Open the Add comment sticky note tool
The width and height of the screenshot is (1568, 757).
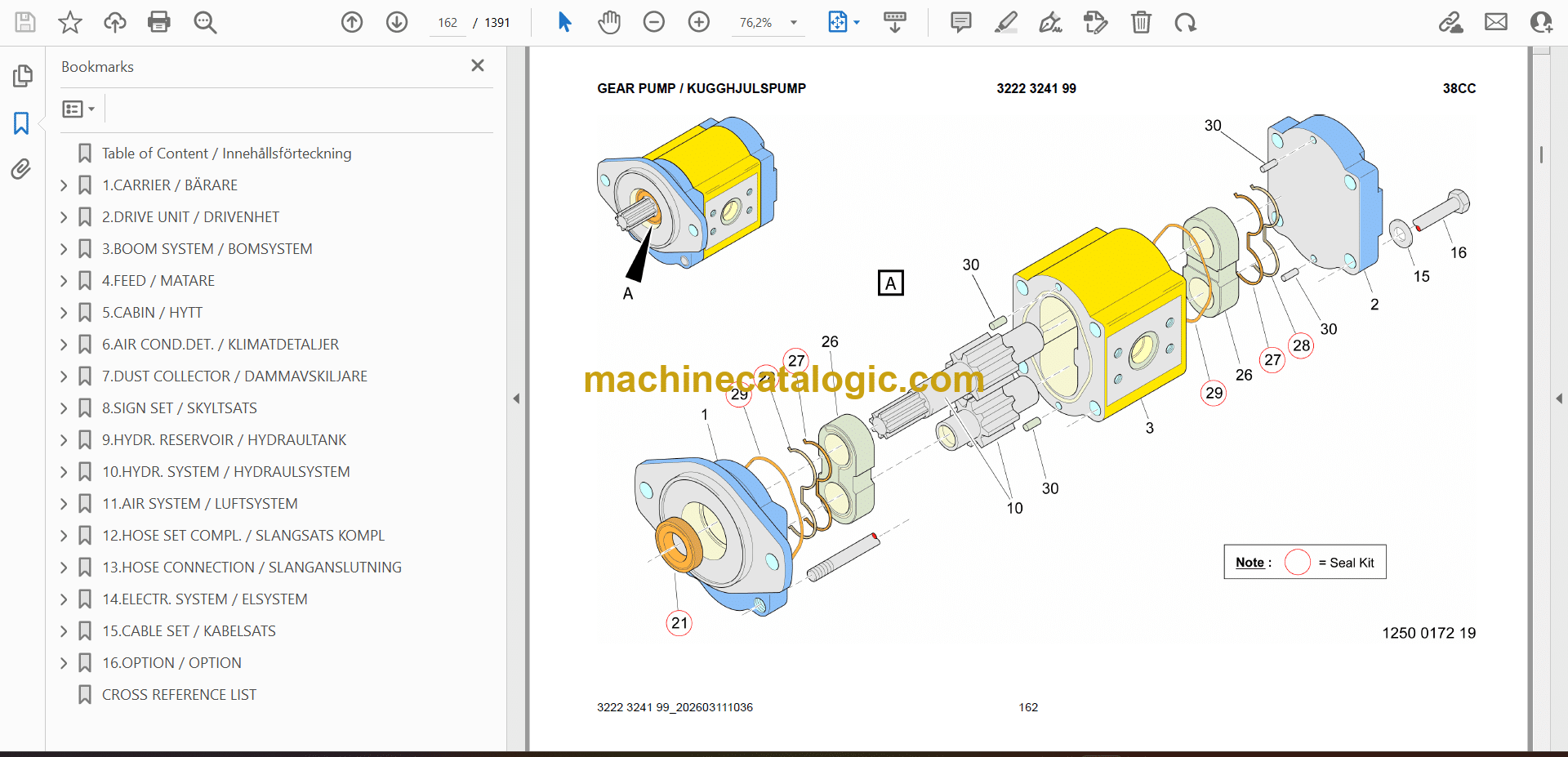coord(960,22)
